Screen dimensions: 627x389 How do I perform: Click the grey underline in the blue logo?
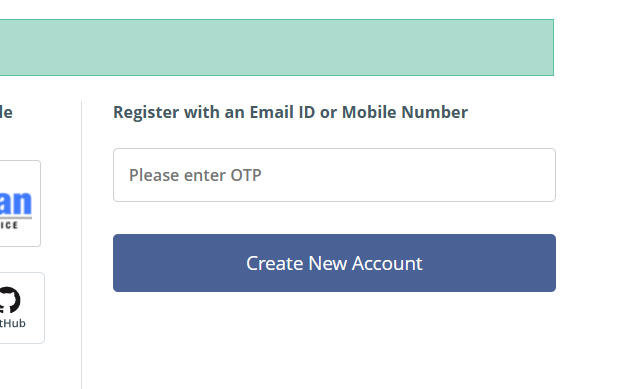pos(16,218)
